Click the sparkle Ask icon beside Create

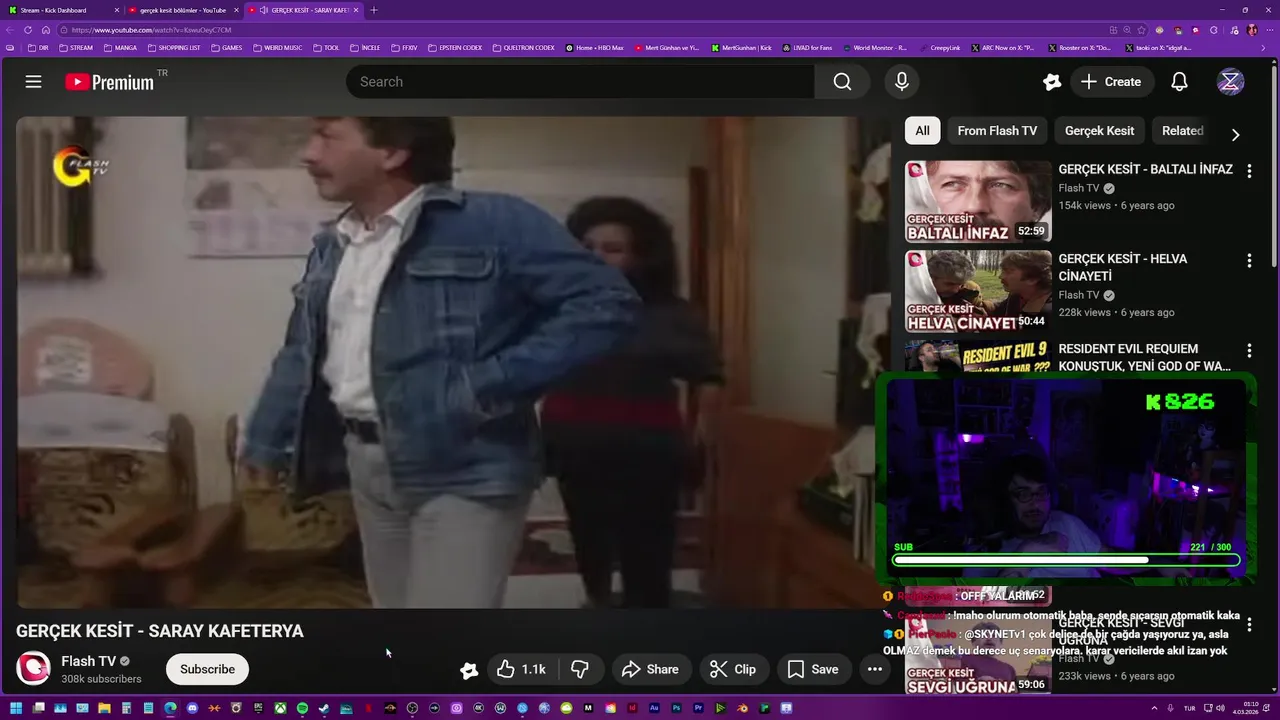point(1051,82)
